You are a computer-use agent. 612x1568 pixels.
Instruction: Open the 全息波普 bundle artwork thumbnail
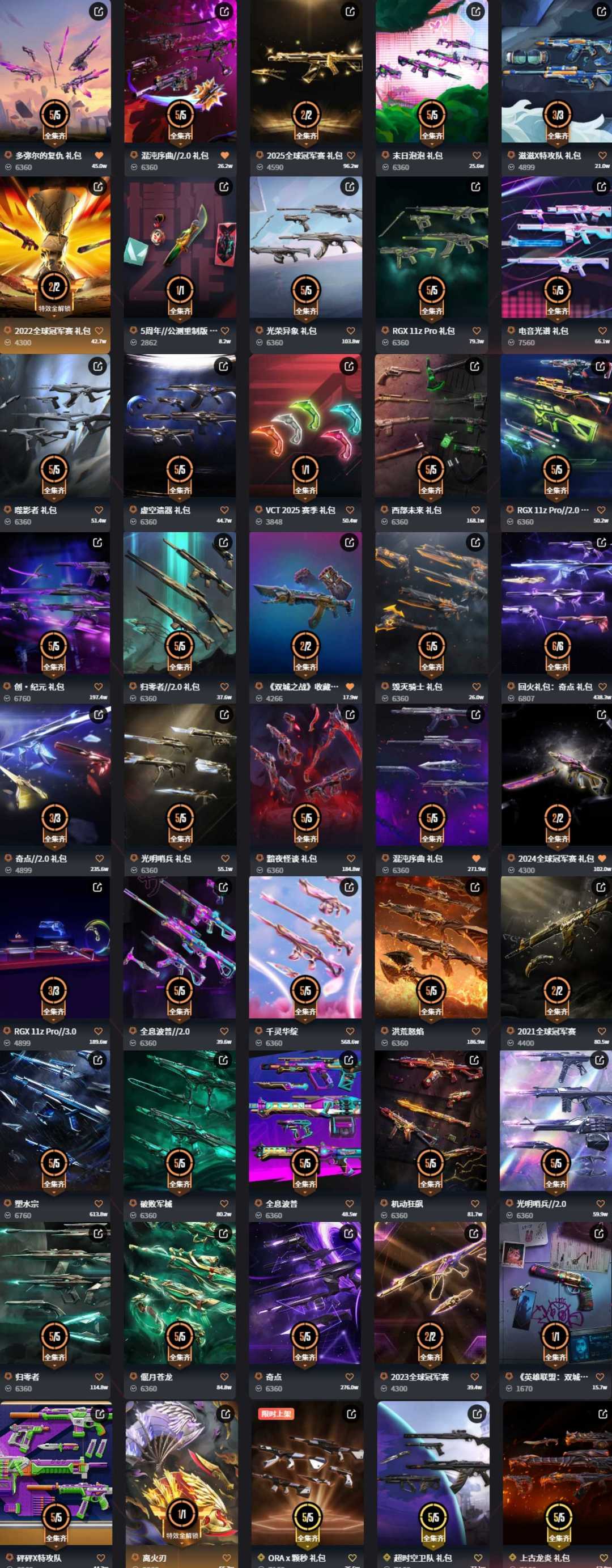[305, 1121]
